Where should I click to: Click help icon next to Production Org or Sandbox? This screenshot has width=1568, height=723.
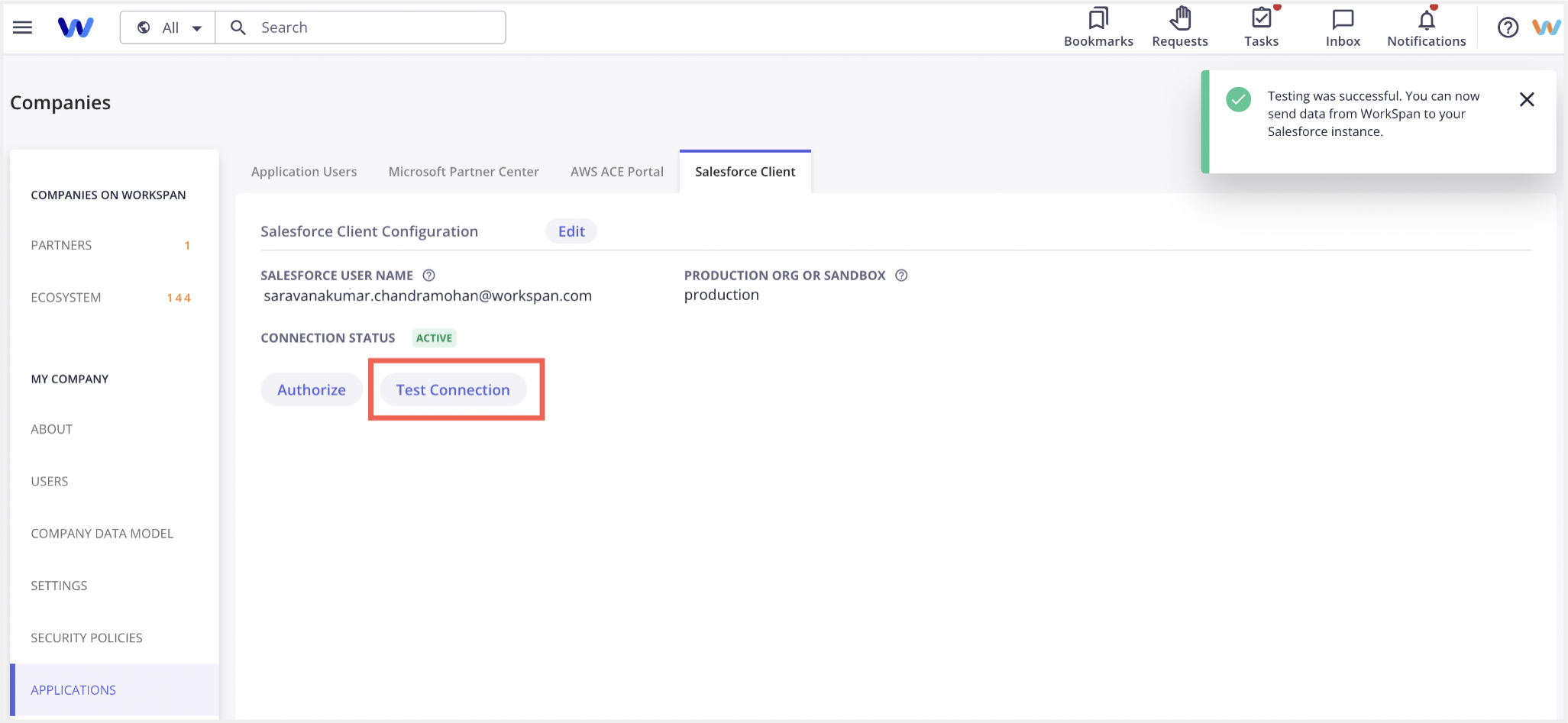(901, 276)
